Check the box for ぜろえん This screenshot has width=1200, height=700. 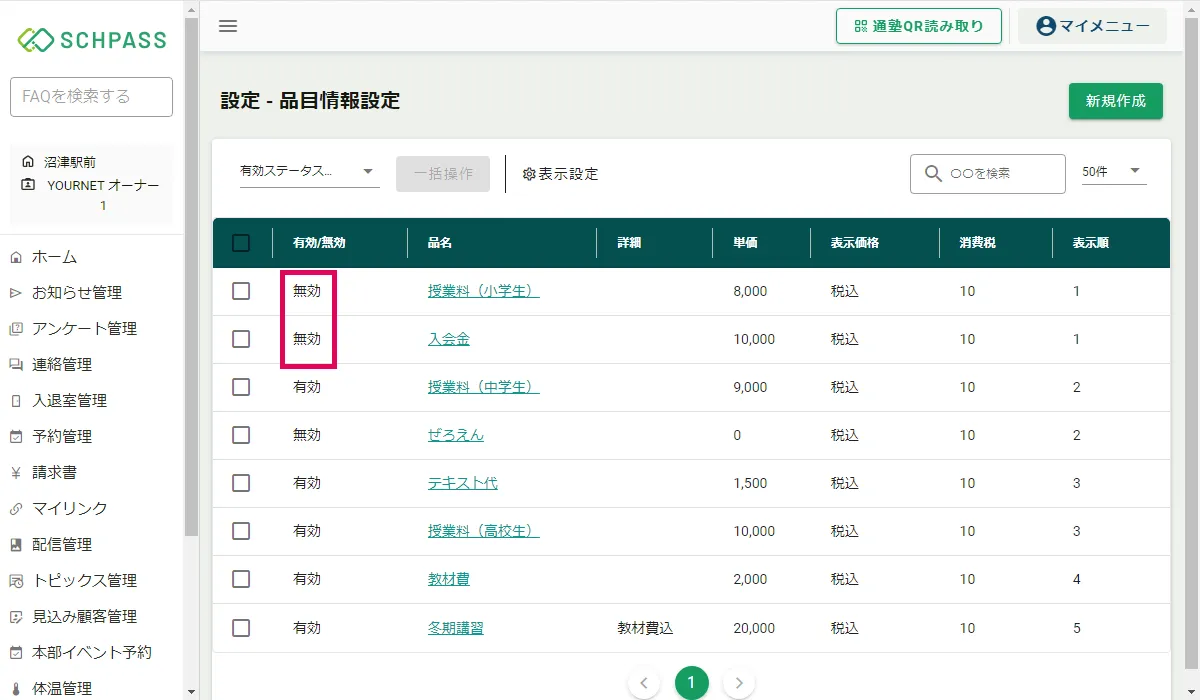coord(241,435)
